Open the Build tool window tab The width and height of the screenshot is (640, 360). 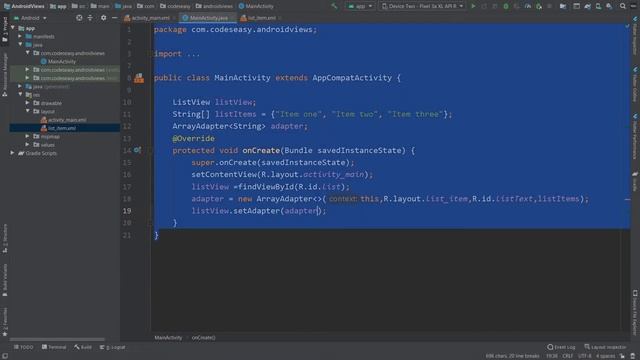pyautogui.click(x=83, y=347)
